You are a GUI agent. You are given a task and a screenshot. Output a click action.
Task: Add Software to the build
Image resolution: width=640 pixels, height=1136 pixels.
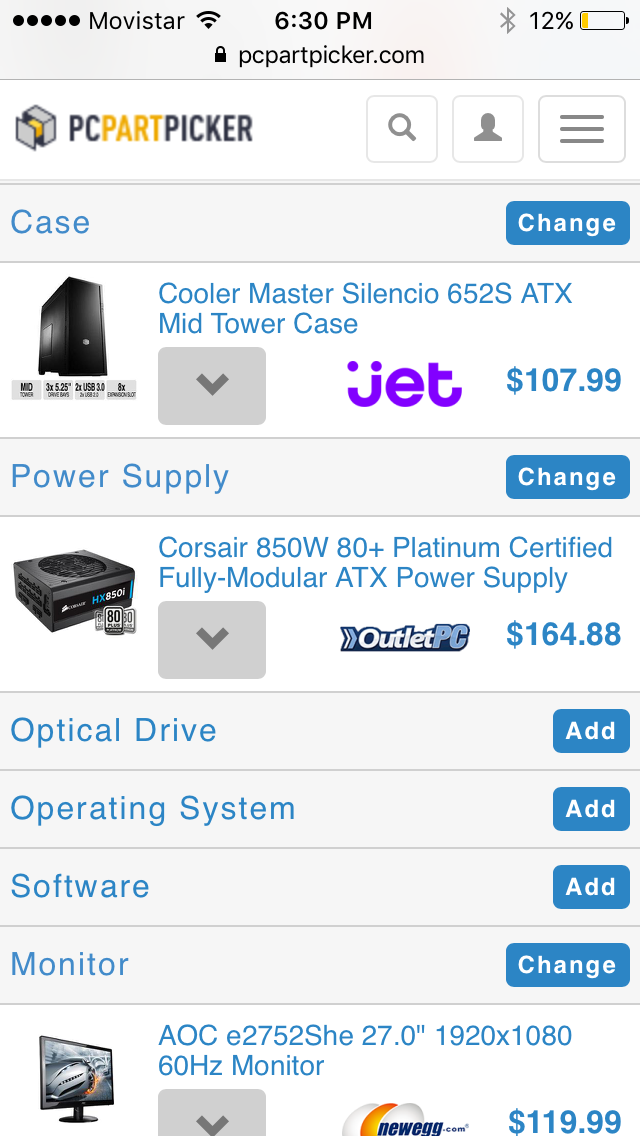[591, 887]
